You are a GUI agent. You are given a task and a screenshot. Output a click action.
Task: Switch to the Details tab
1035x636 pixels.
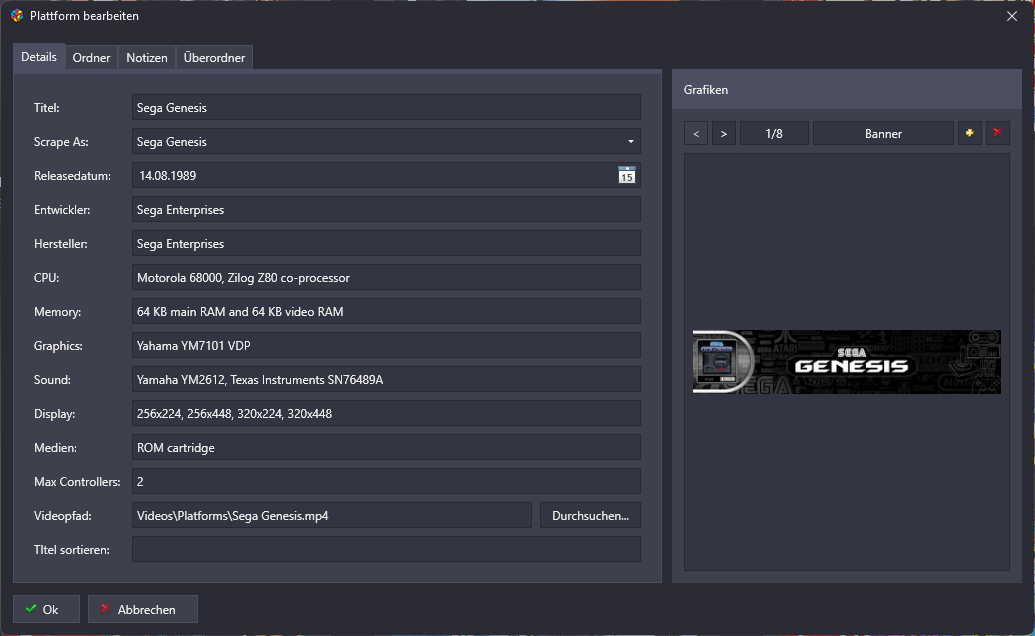[x=39, y=57]
